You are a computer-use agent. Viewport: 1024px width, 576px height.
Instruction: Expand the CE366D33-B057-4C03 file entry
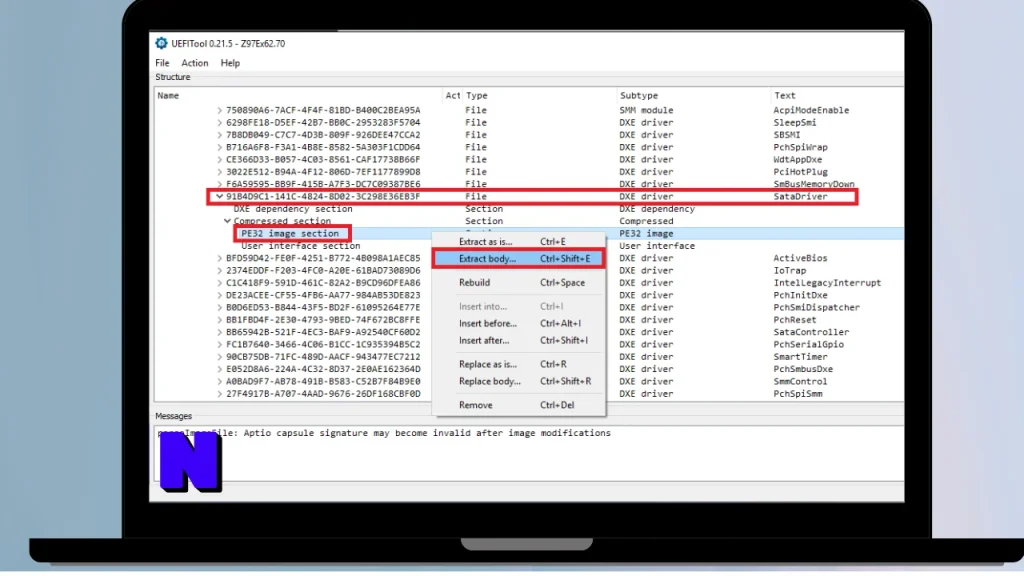[x=219, y=159]
